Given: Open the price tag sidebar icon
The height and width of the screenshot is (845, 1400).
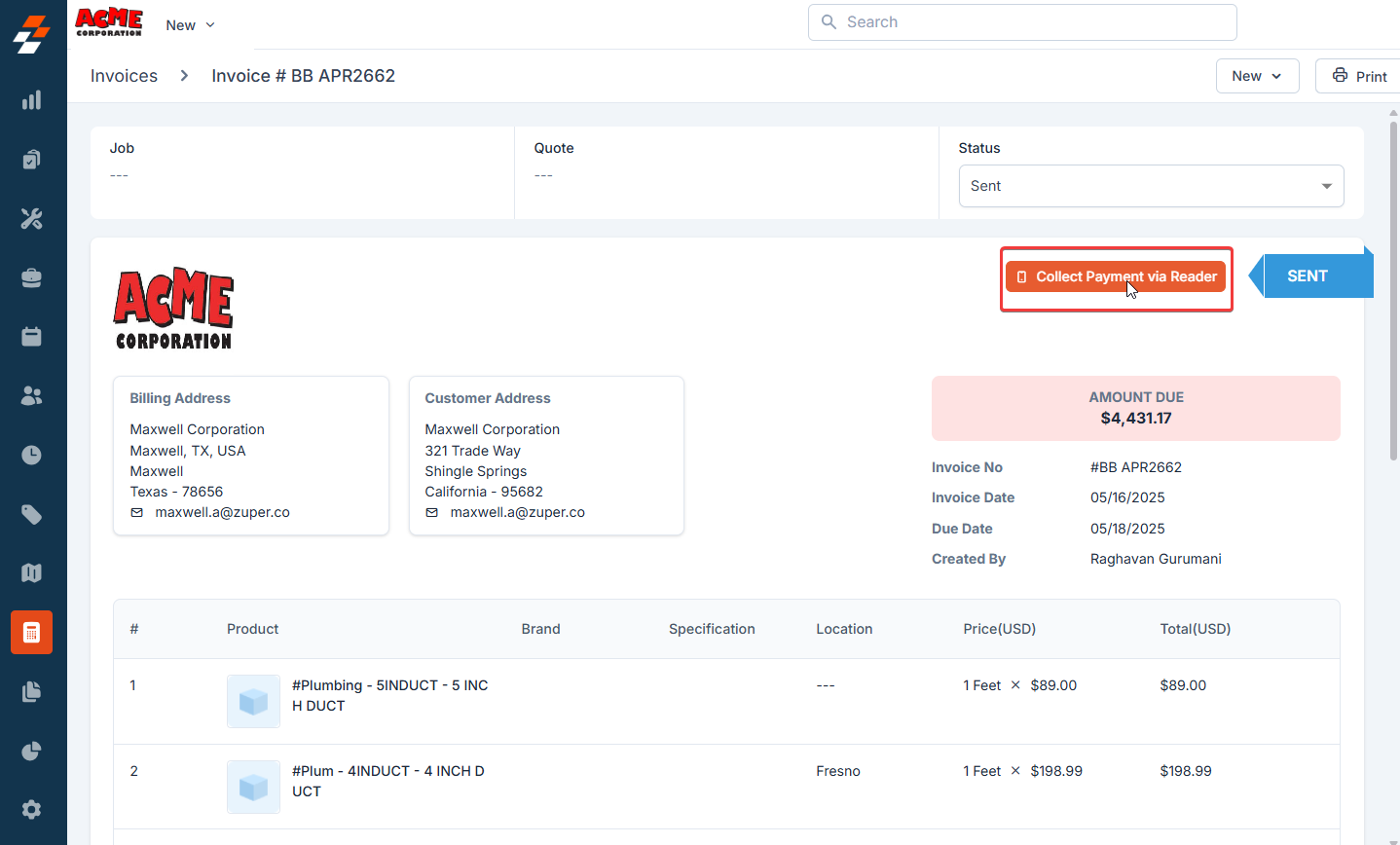Looking at the screenshot, I should (x=31, y=514).
